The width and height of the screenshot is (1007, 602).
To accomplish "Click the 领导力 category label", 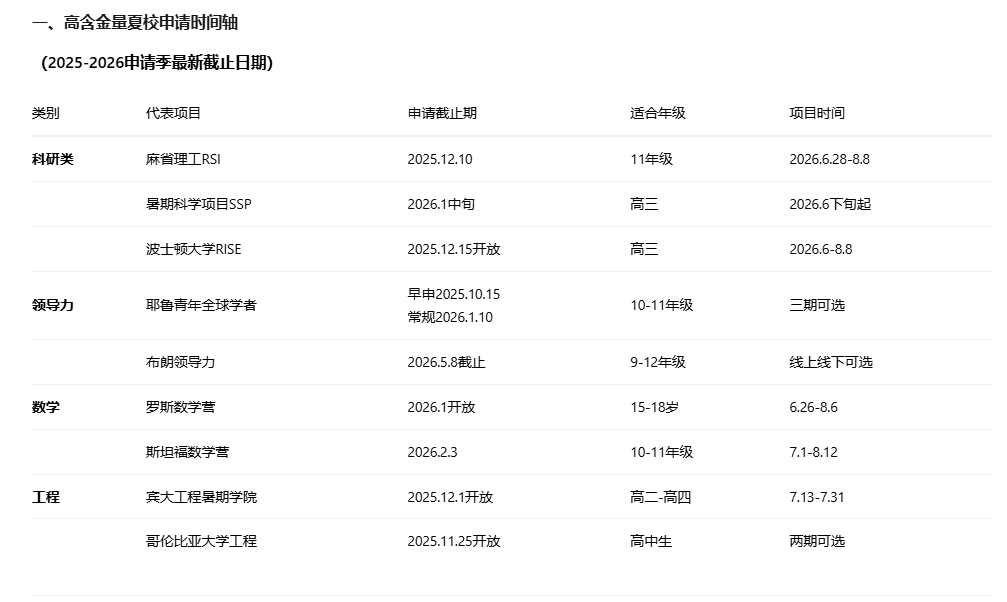I will click(x=53, y=305).
